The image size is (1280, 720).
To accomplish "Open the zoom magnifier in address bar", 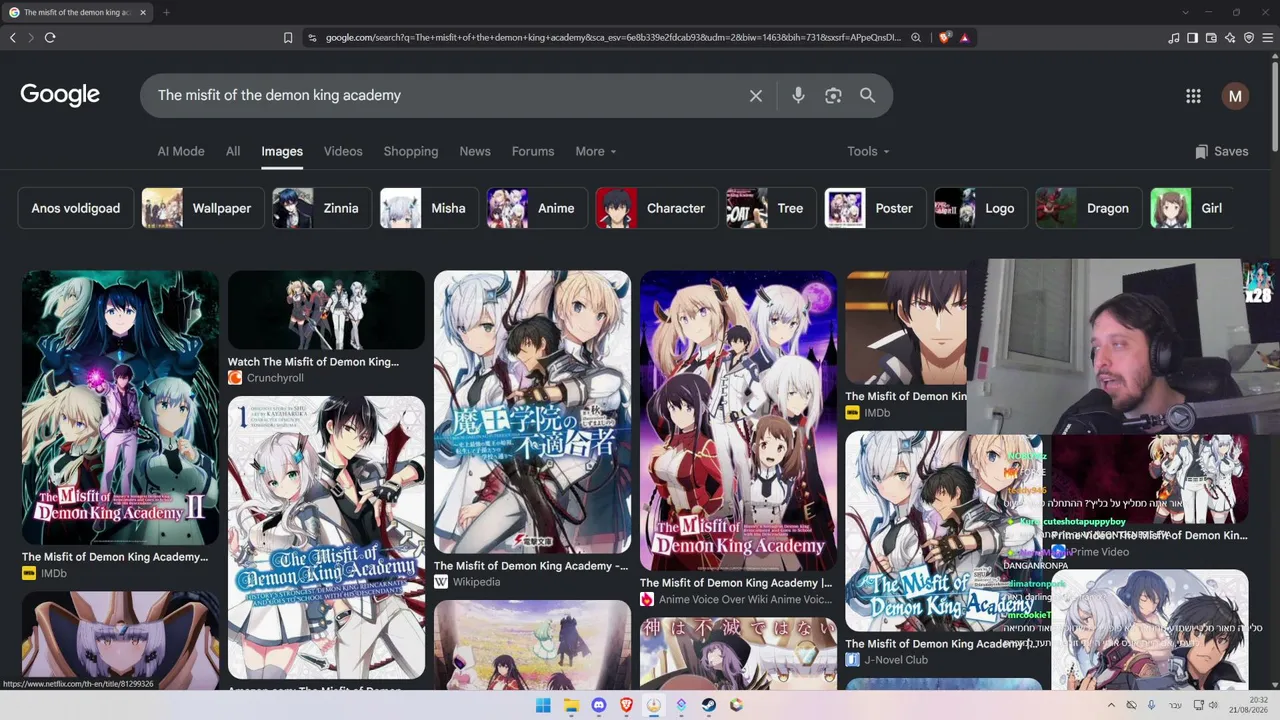I will (x=915, y=38).
